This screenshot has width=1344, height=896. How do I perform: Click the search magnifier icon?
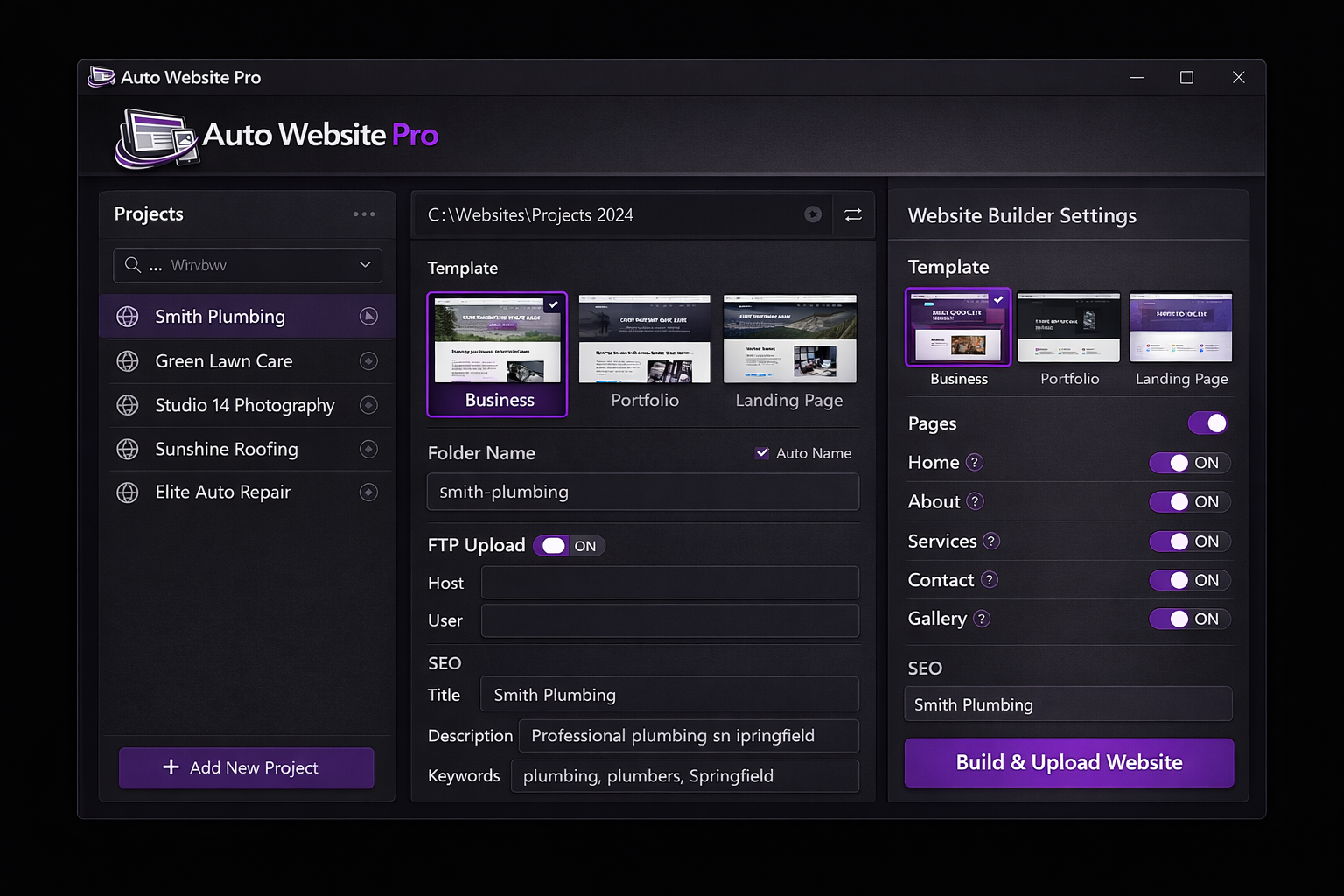[133, 265]
